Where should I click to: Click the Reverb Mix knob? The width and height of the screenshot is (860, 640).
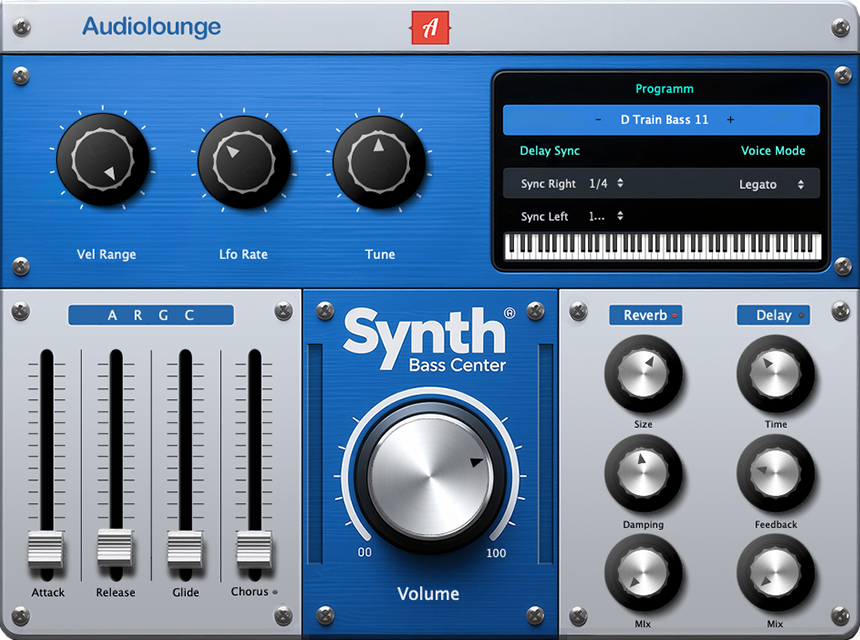click(x=643, y=573)
